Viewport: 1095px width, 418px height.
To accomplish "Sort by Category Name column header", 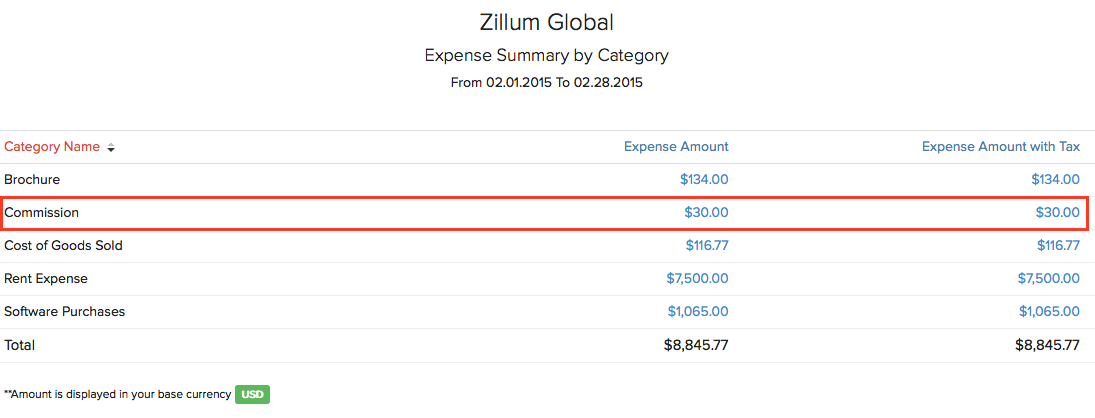I will tap(52, 147).
